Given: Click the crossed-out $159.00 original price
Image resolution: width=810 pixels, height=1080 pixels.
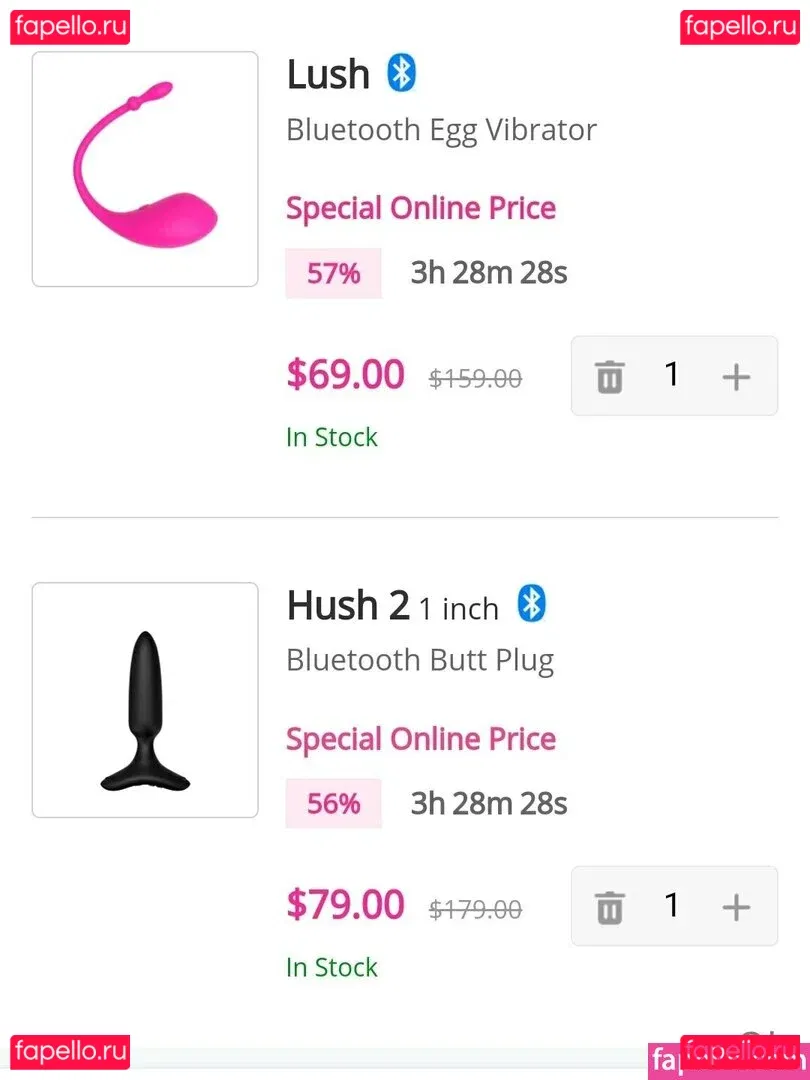Looking at the screenshot, I should click(475, 379).
